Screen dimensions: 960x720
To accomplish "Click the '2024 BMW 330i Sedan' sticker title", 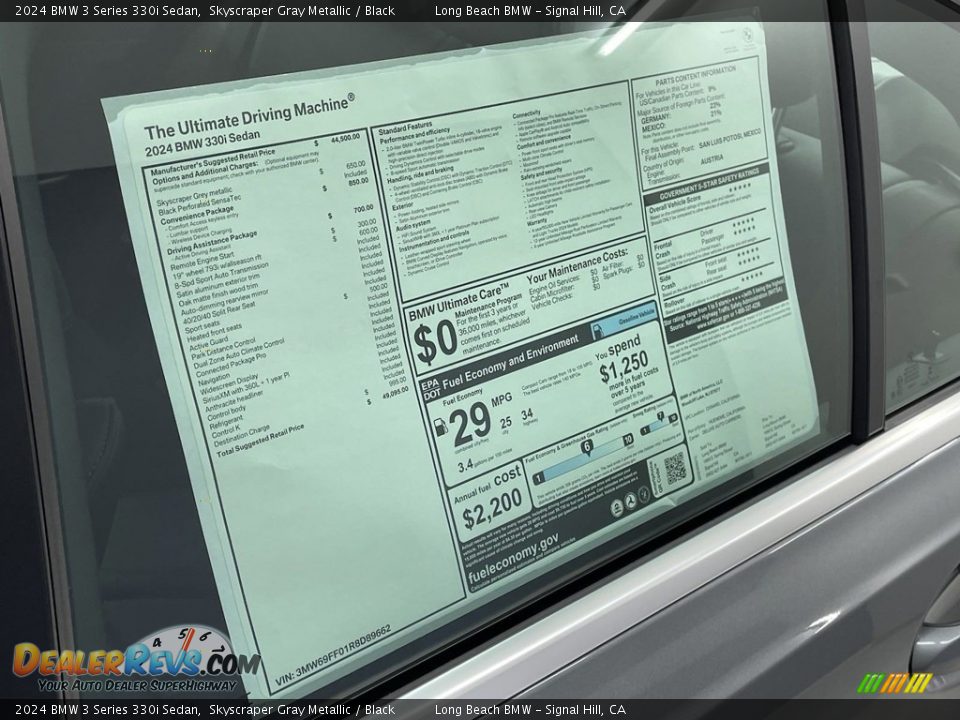I will tap(203, 143).
